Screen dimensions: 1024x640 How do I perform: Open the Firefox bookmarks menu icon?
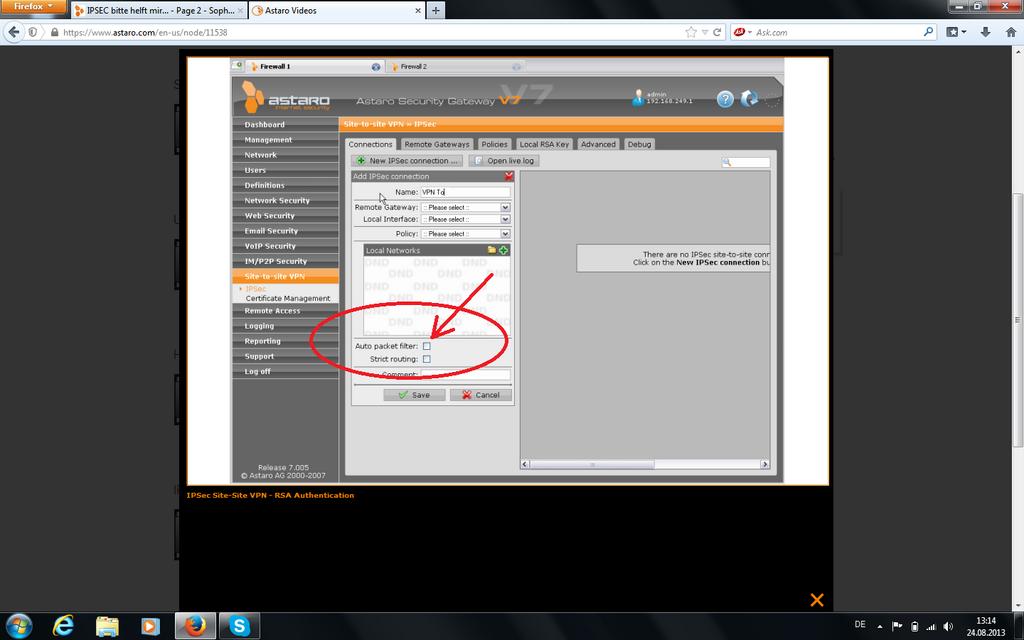pos(955,32)
